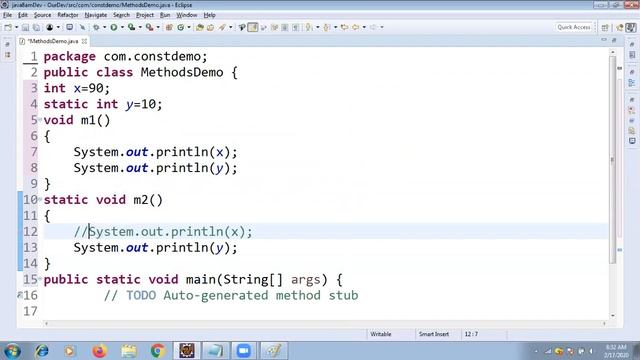The height and width of the screenshot is (360, 640).
Task: Select the Java perspective button
Action: point(631,27)
